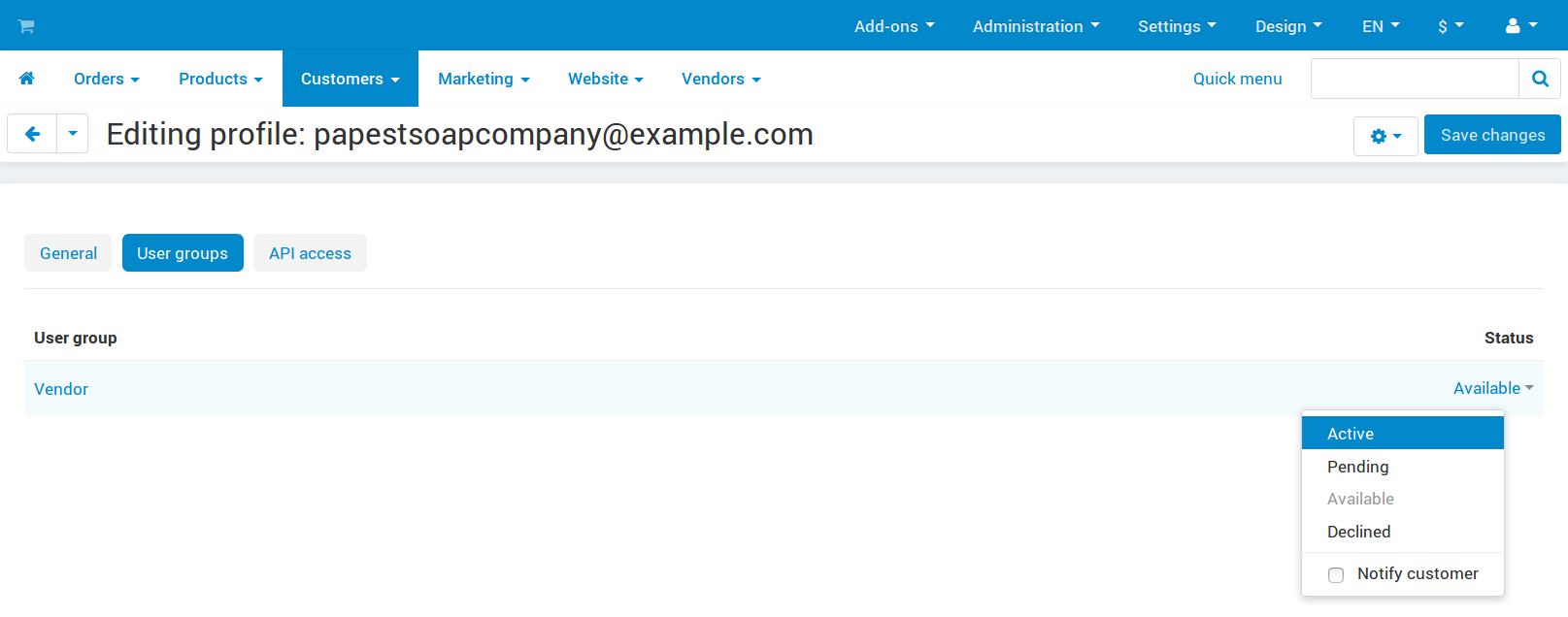Open the dropdown next to back arrow

73,134
